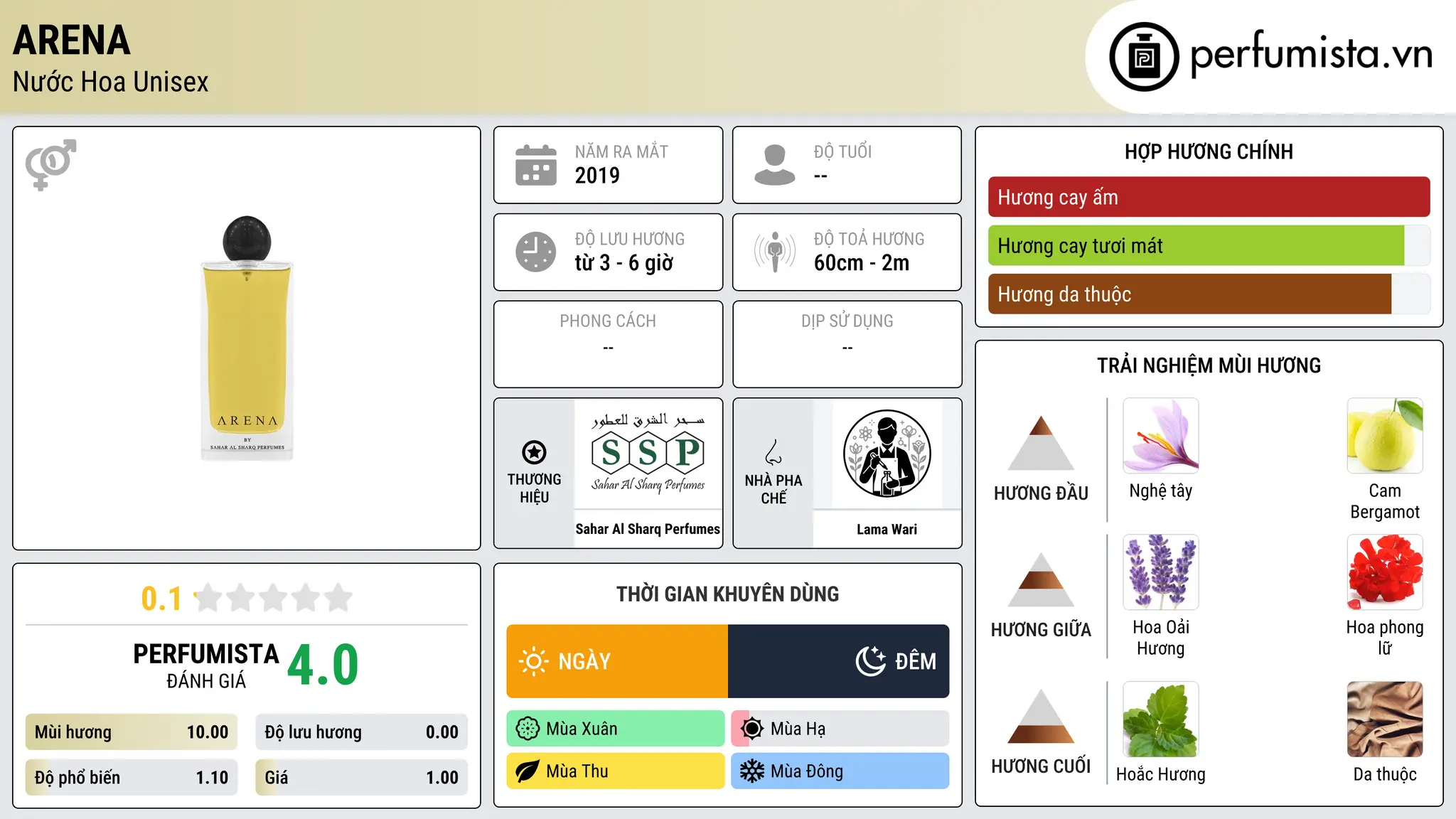Viewport: 1456px width, 819px height.
Task: Click the calendar icon beside Năm ra mắt
Action: (536, 165)
